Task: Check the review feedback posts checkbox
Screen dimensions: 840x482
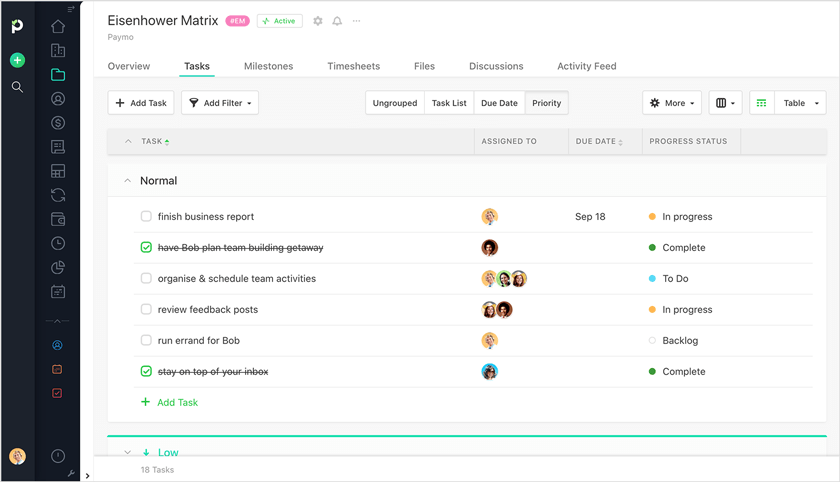Action: coord(146,310)
